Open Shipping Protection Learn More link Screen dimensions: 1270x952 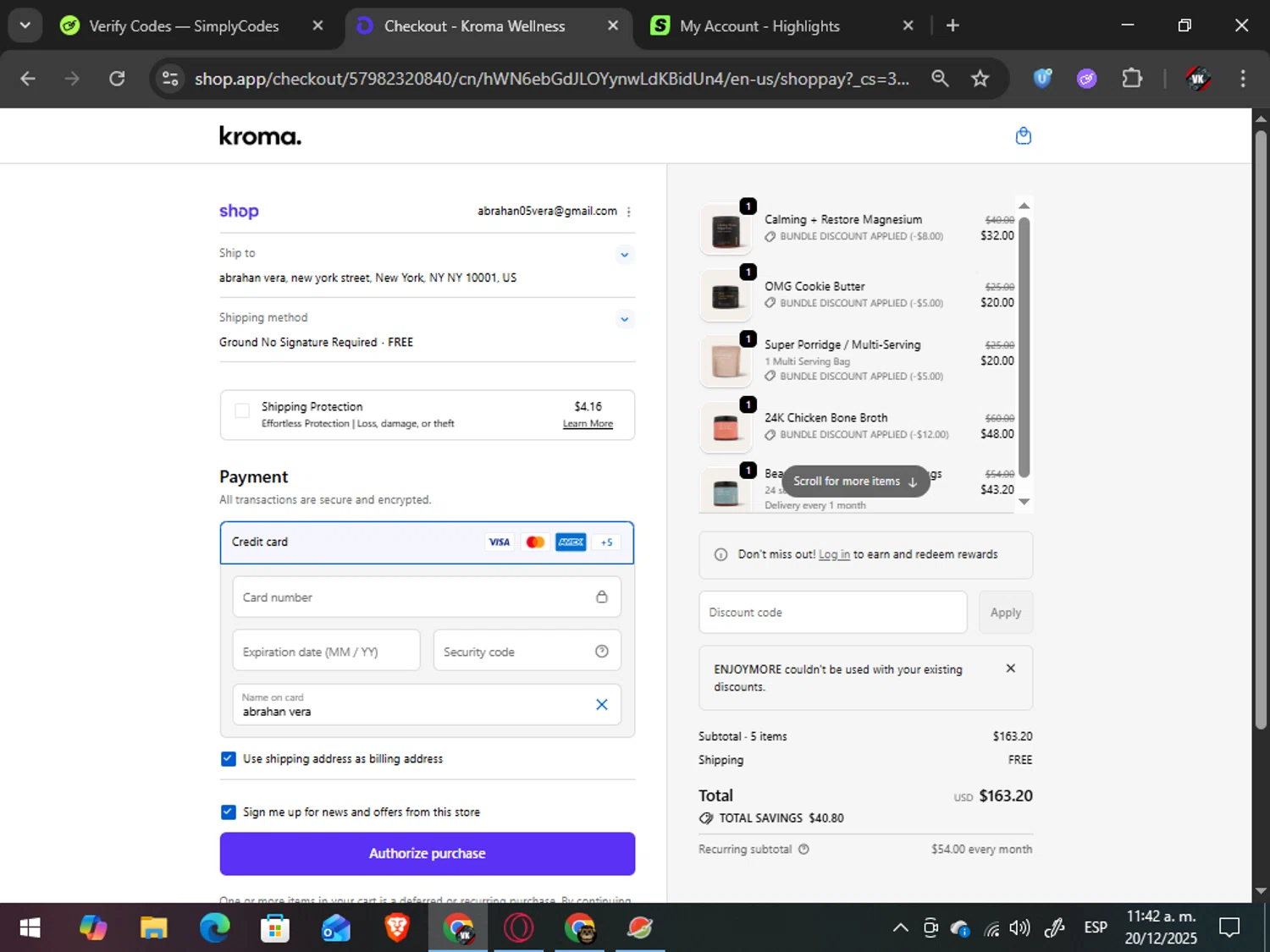(x=588, y=423)
